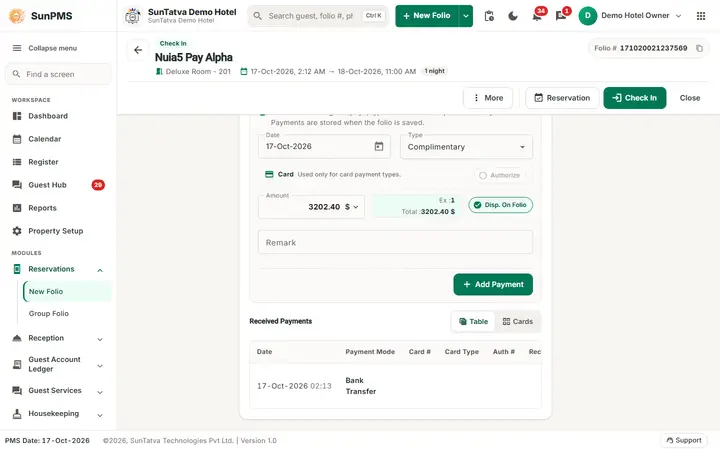Toggle Disp. On Folio chip
Image resolution: width=720 pixels, height=450 pixels.
(501, 205)
